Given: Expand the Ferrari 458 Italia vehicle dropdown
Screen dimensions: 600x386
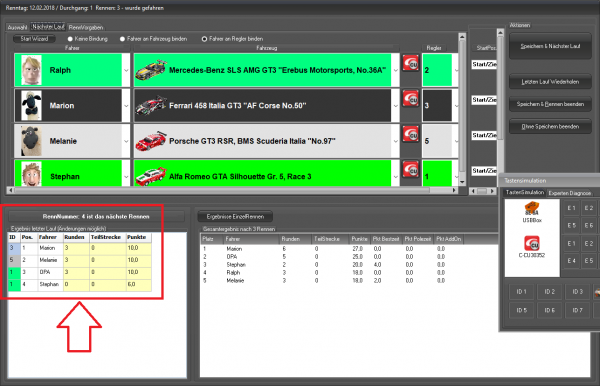Looking at the screenshot, I should coord(395,106).
